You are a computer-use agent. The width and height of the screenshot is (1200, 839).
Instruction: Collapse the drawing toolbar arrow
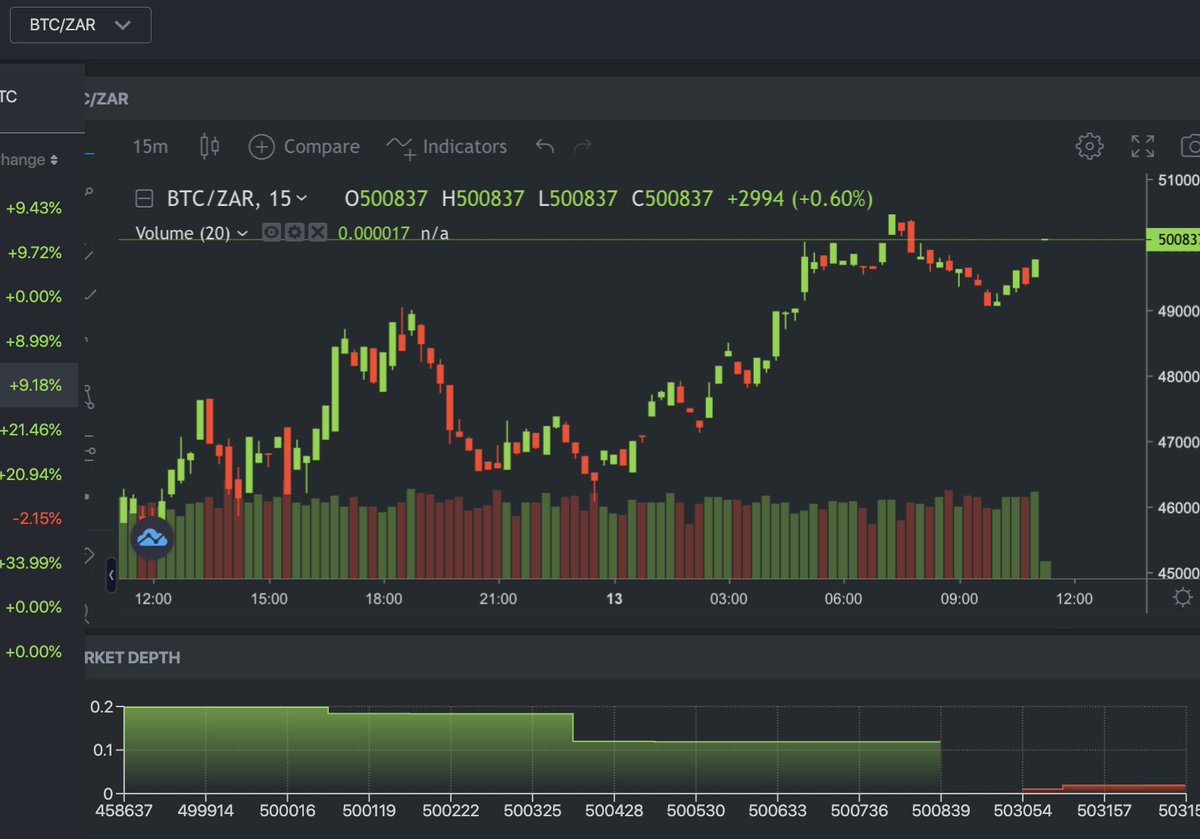[x=111, y=574]
